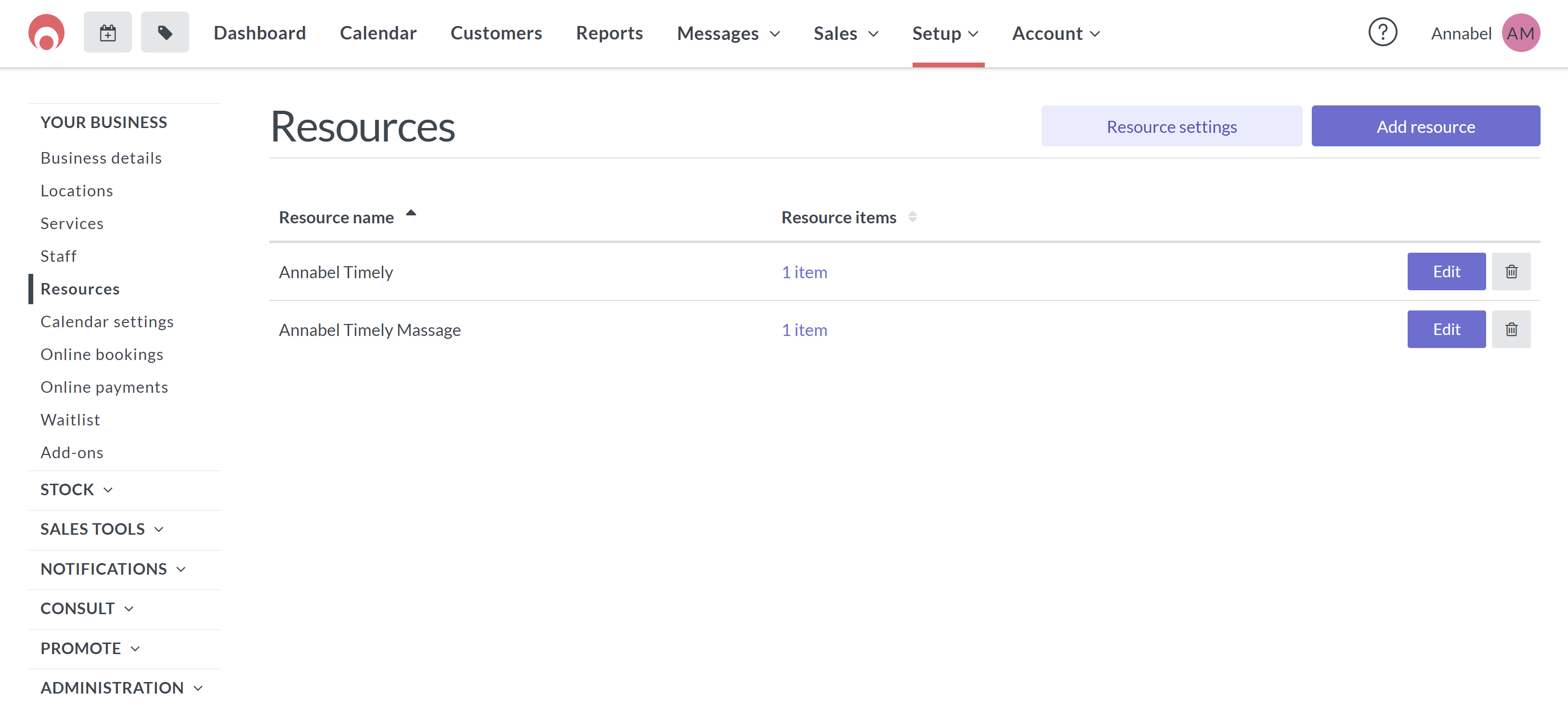Viewport: 1568px width, 721px height.
Task: Delete the Annabel Timely resource
Action: click(x=1511, y=271)
